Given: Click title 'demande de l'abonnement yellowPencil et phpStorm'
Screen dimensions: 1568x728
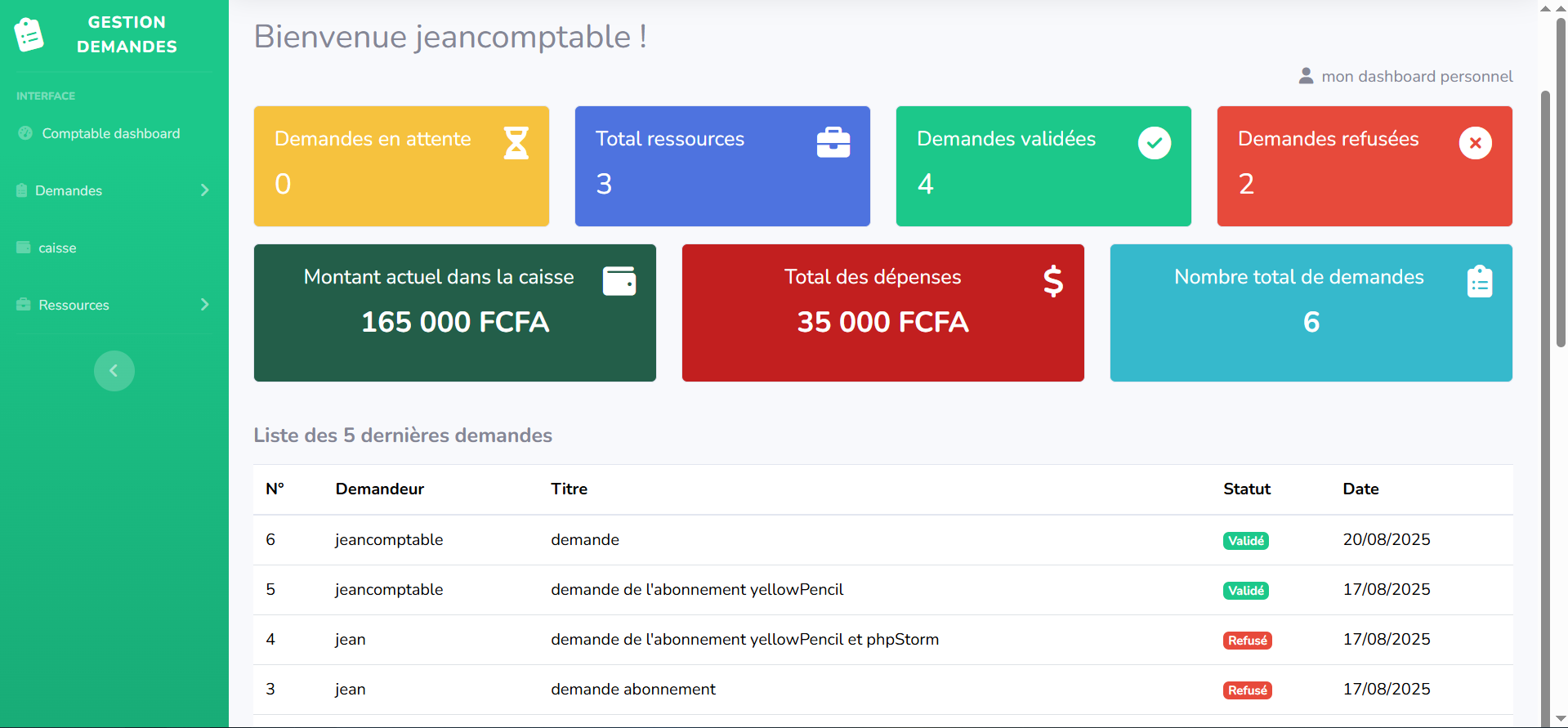Looking at the screenshot, I should coord(745,639).
